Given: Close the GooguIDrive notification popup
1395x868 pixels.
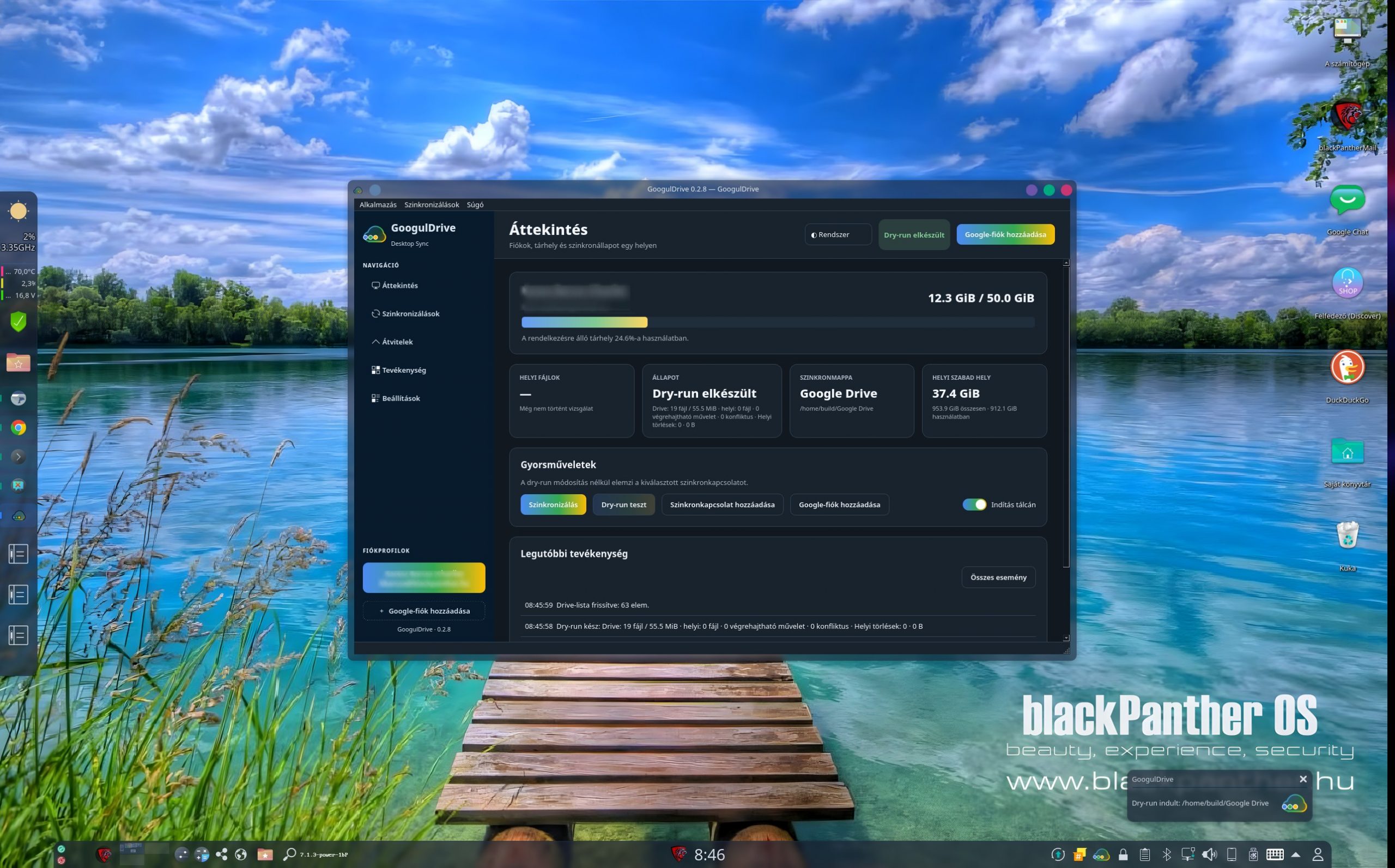Looking at the screenshot, I should pyautogui.click(x=1303, y=779).
